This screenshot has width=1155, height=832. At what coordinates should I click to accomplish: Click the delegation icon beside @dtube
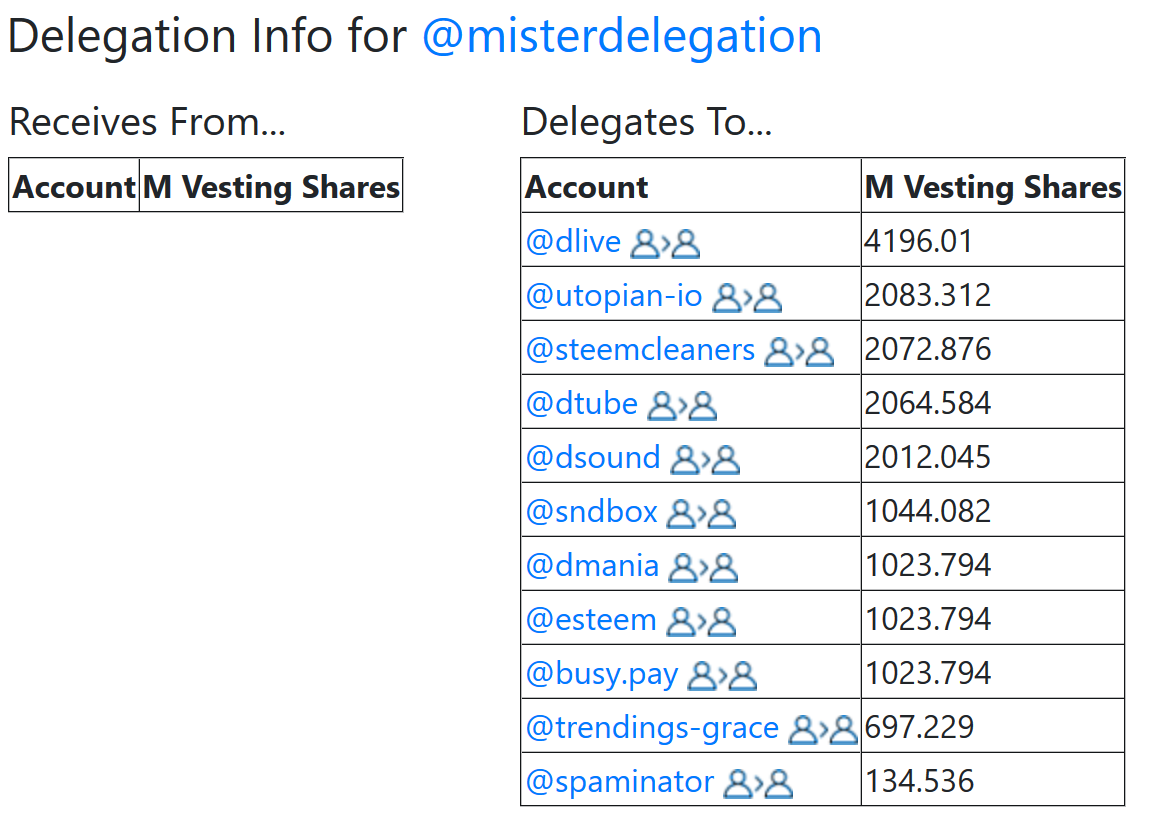(x=682, y=405)
